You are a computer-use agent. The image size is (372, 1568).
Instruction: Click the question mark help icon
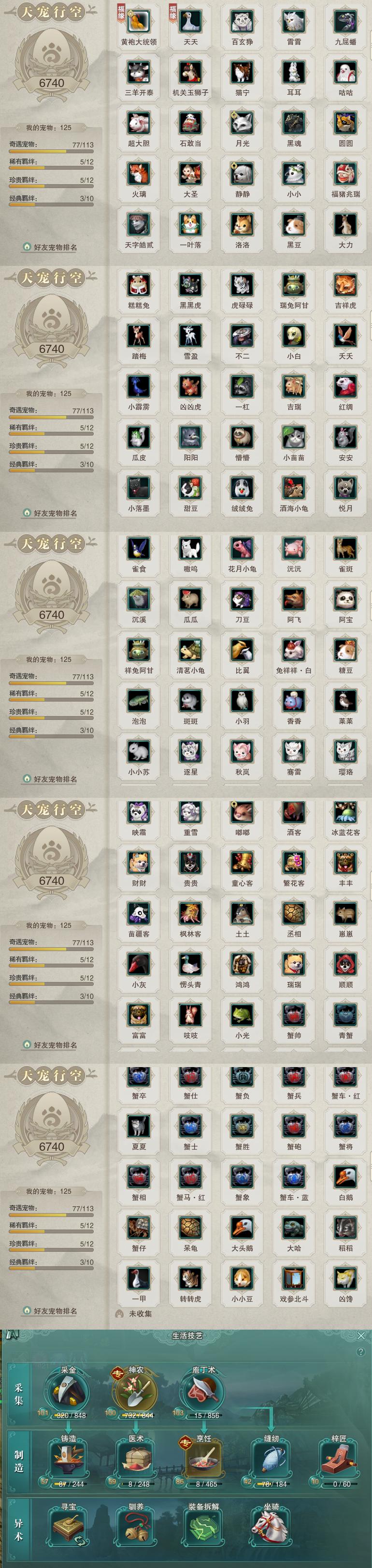pos(361,1351)
